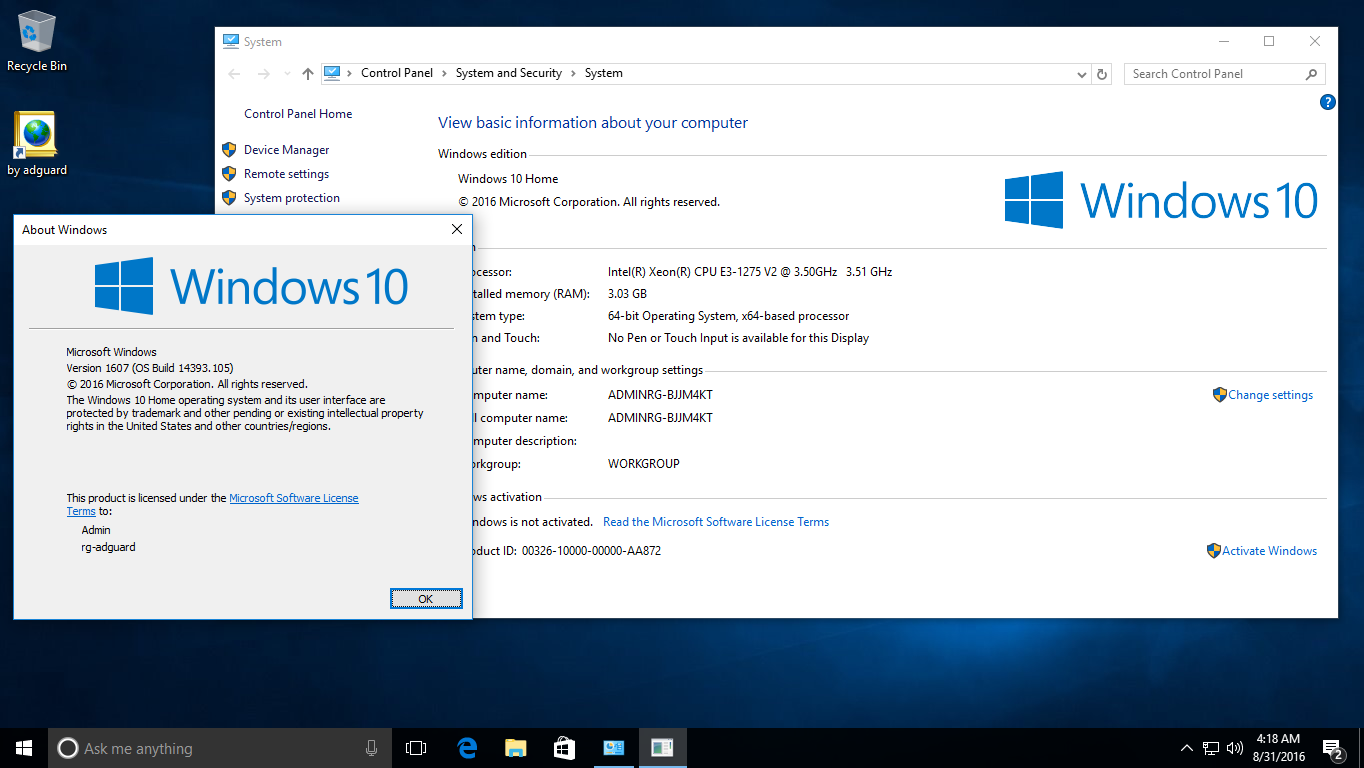Show hidden system tray icons
The height and width of the screenshot is (768, 1364).
click(x=1187, y=748)
